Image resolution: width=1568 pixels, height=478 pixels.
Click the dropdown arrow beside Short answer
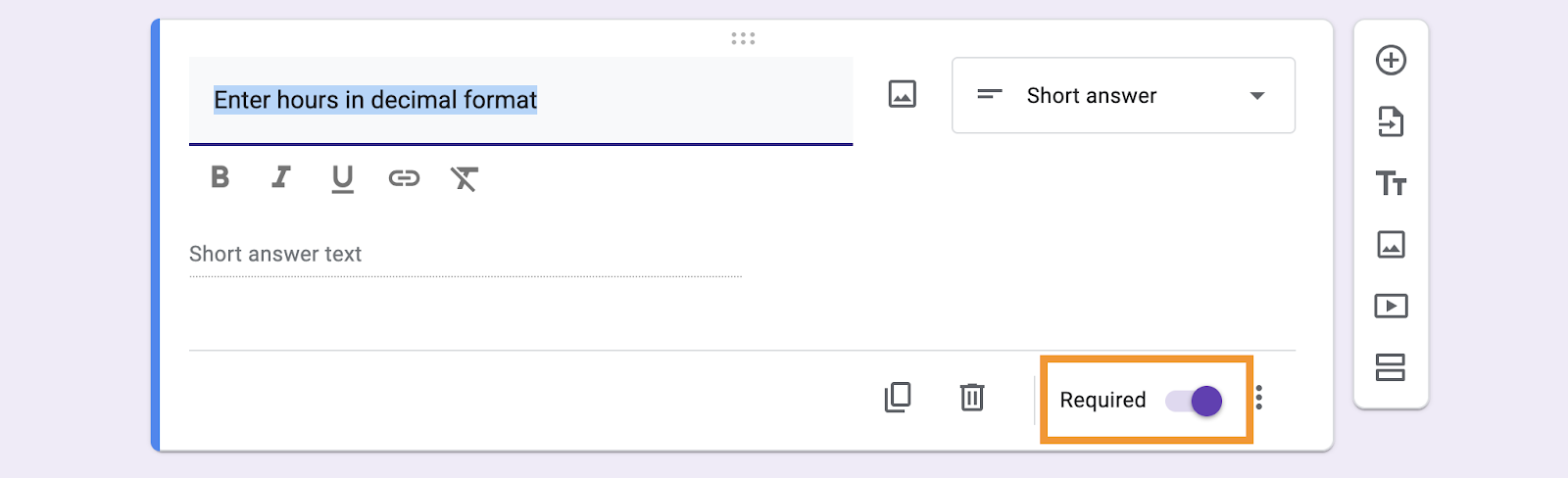click(x=1257, y=96)
